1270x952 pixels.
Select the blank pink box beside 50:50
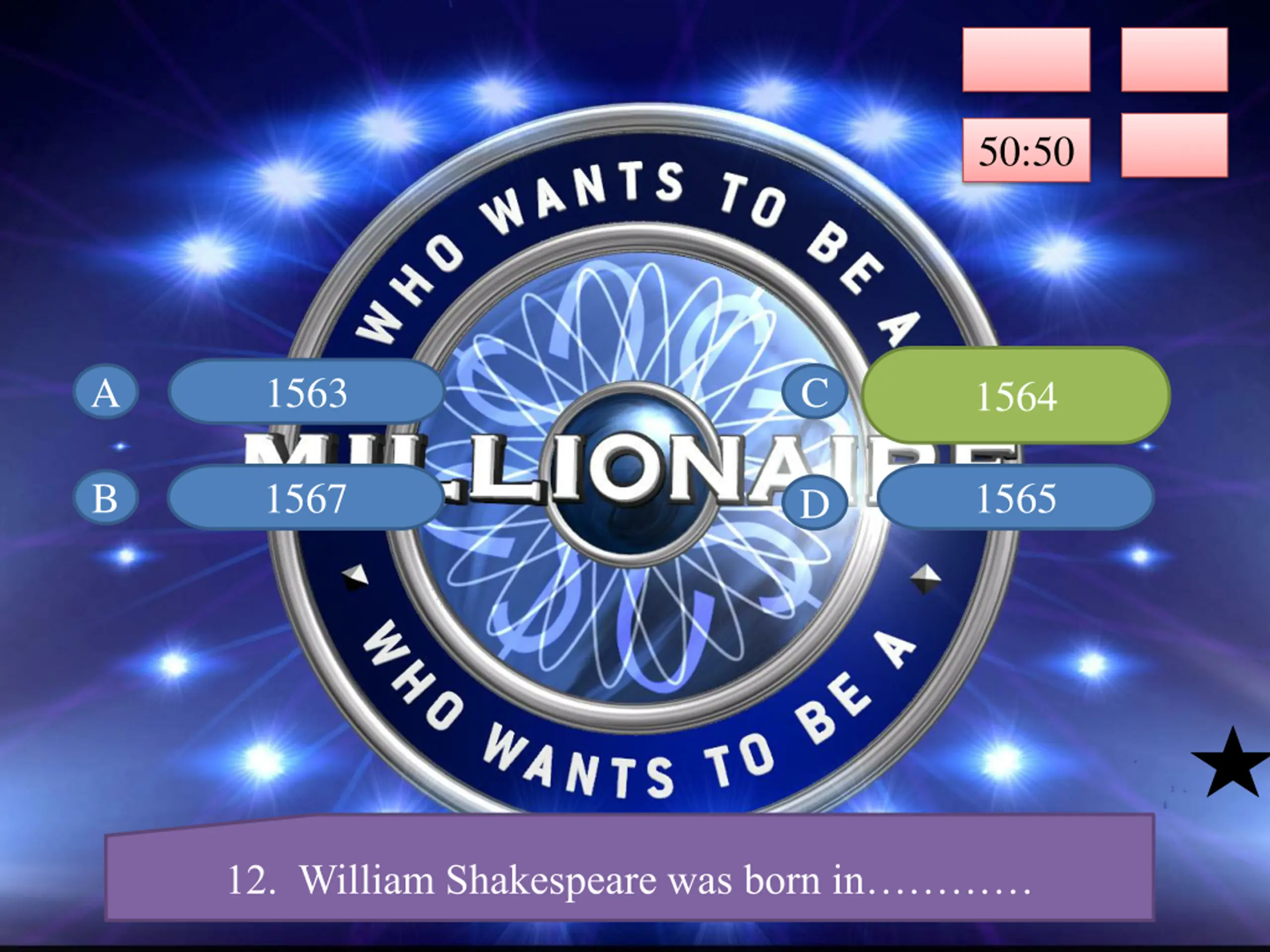pyautogui.click(x=1175, y=145)
